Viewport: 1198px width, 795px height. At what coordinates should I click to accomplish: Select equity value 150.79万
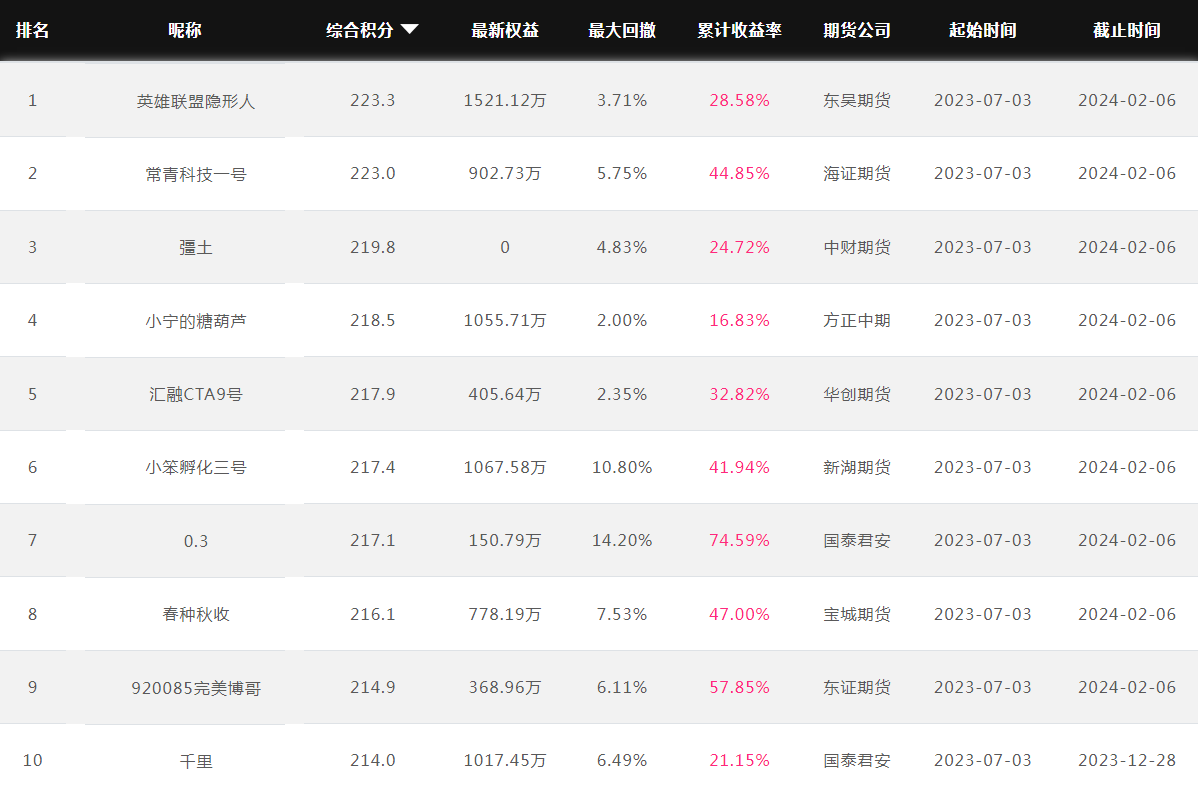click(505, 540)
